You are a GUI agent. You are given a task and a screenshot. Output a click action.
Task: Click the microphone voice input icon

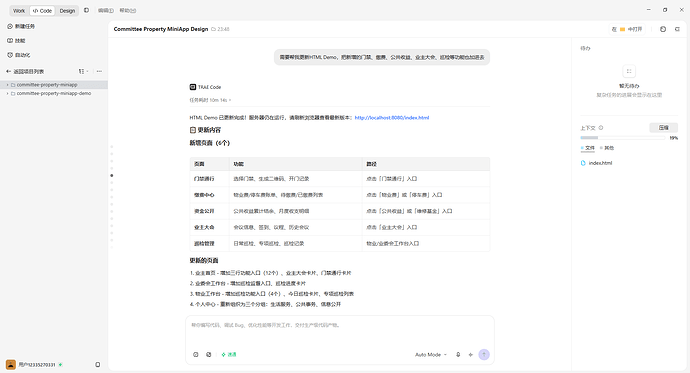point(458,355)
